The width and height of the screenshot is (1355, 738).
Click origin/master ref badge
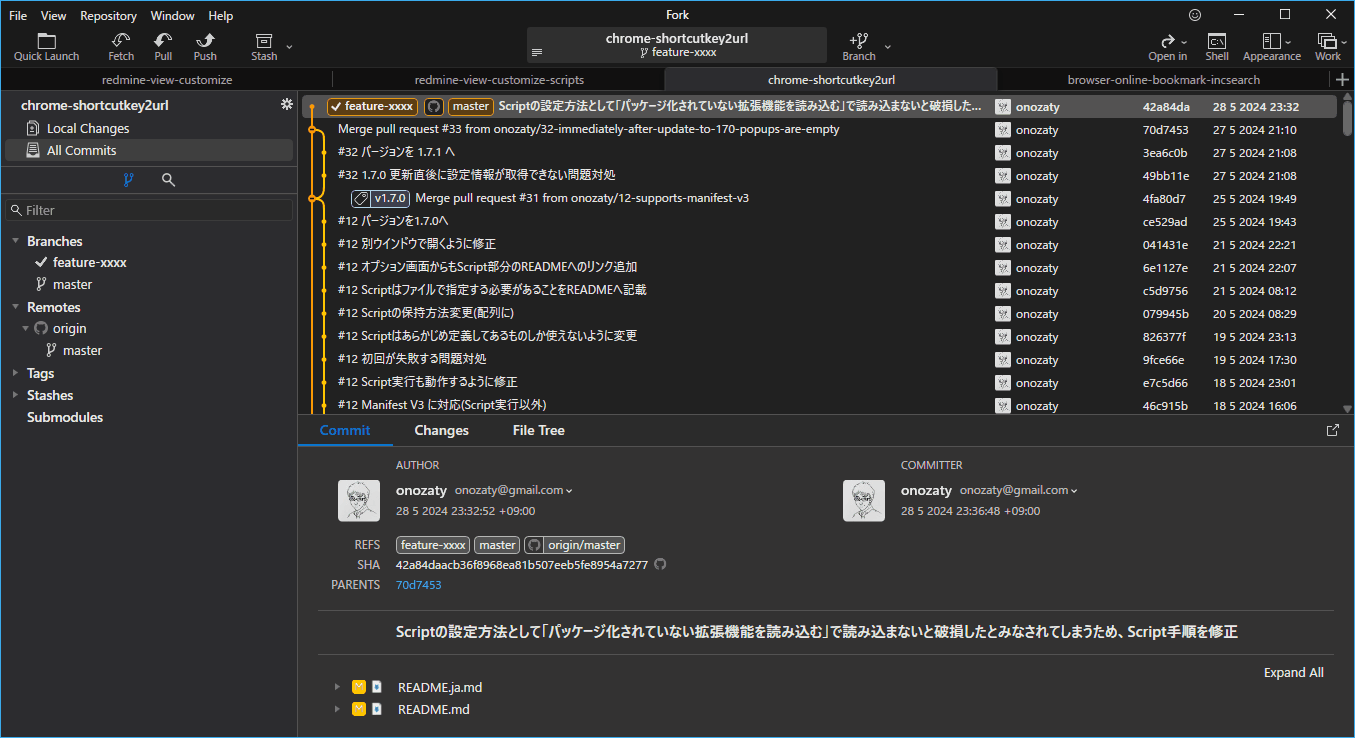click(x=575, y=545)
